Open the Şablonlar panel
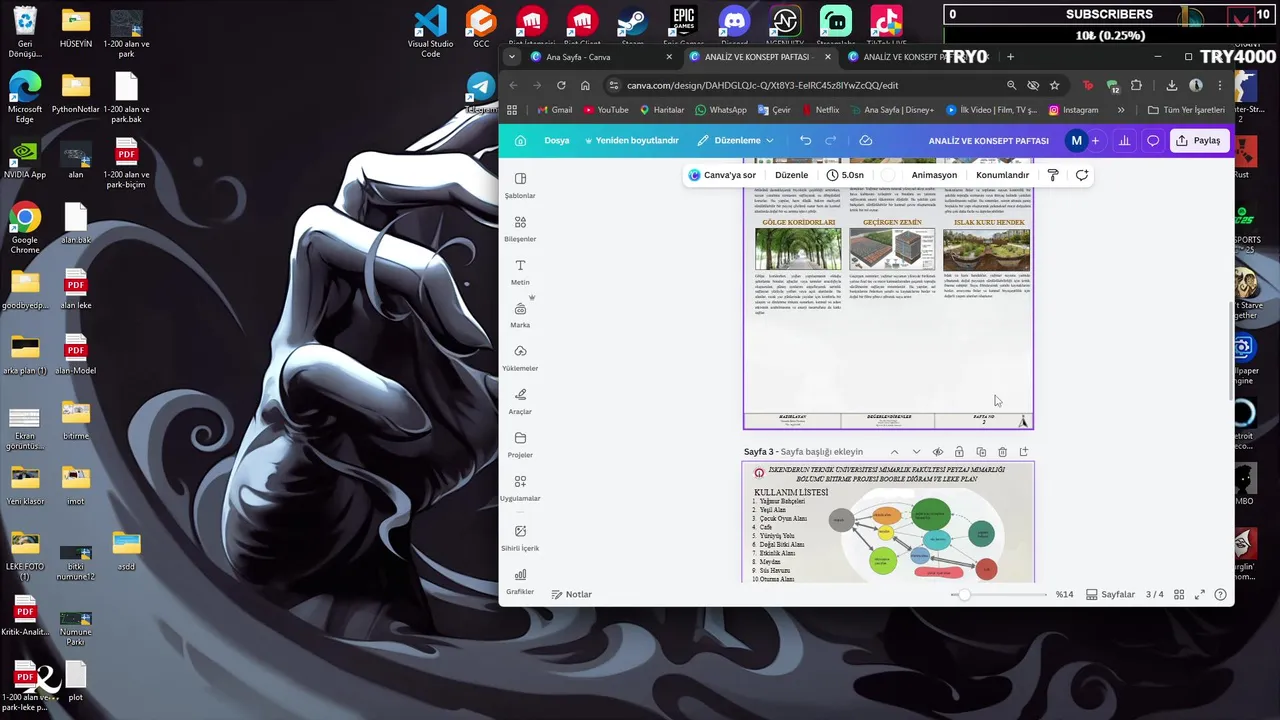Screen dimensions: 1280x720 520,185
